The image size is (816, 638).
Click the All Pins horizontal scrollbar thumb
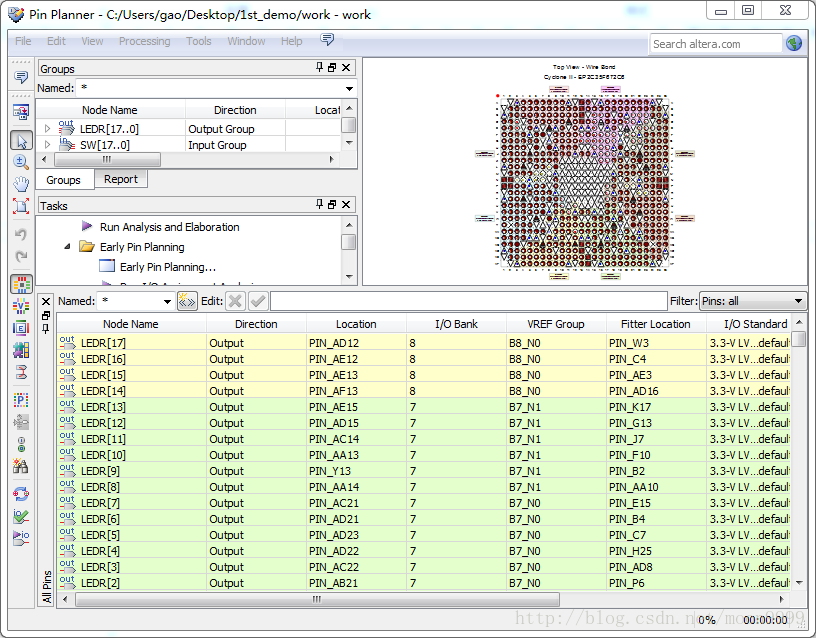point(317,599)
